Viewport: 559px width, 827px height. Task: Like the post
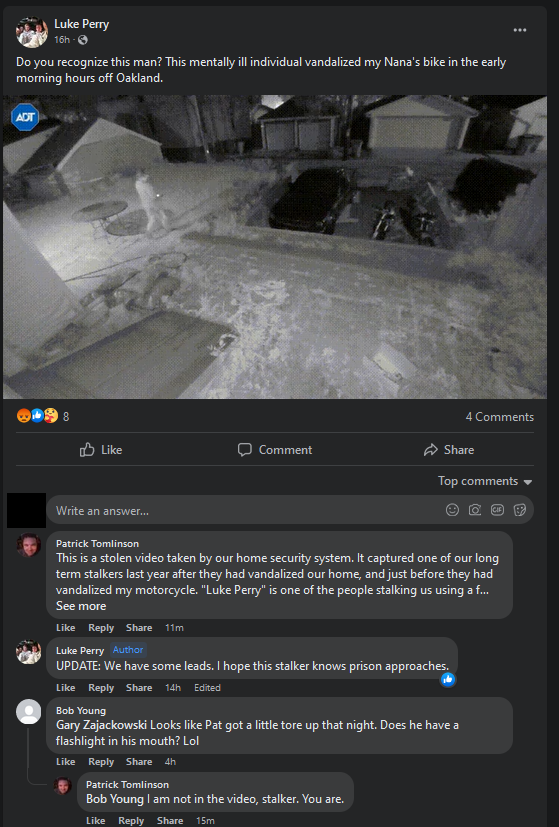tap(101, 450)
